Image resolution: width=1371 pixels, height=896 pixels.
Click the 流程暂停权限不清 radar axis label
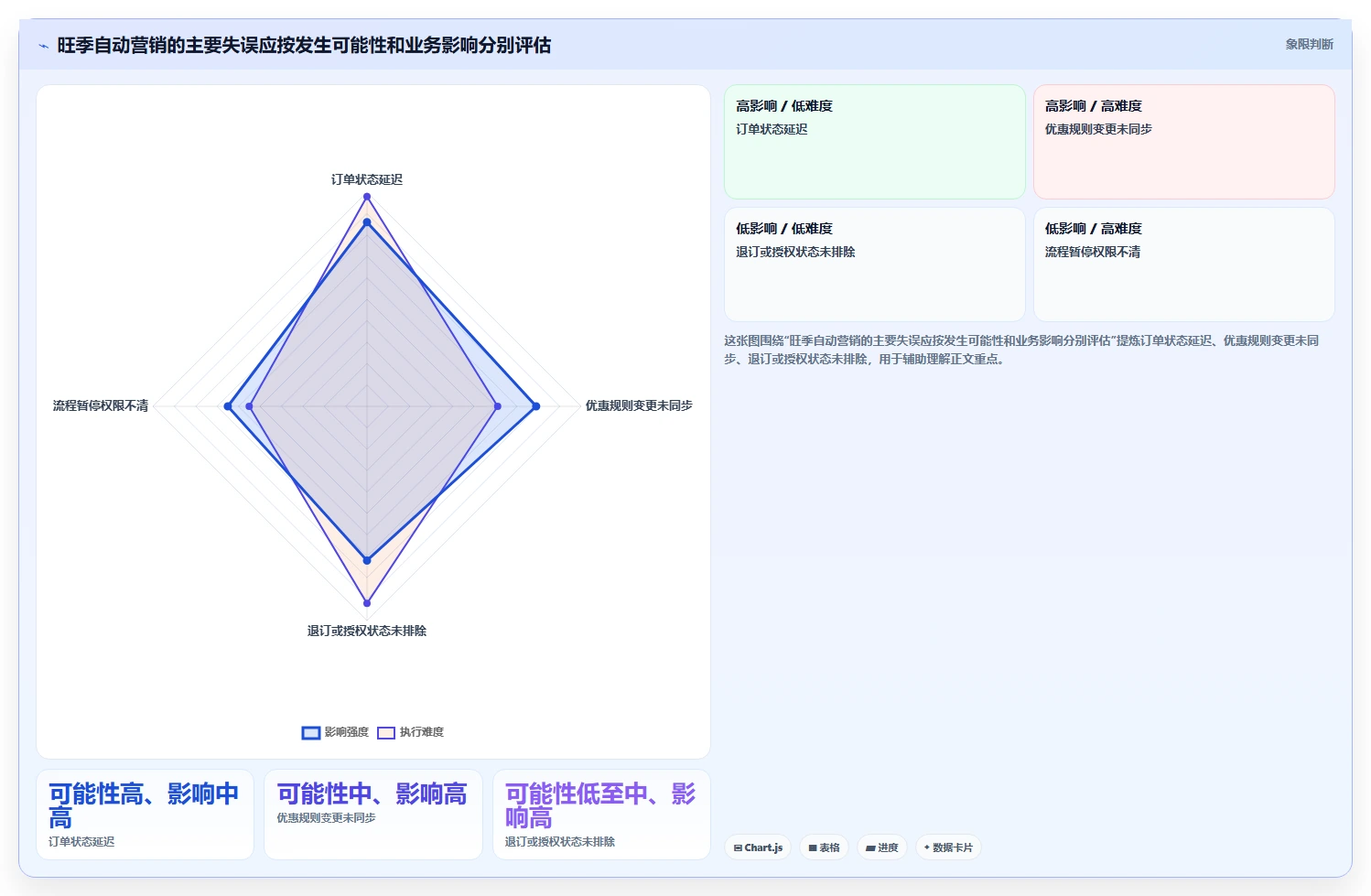[101, 405]
